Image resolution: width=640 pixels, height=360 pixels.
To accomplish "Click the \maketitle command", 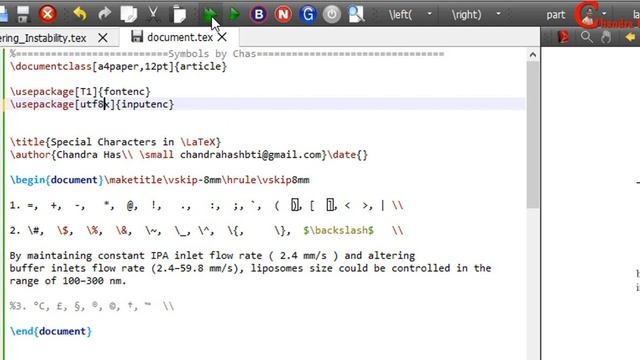I will pyautogui.click(x=133, y=180).
